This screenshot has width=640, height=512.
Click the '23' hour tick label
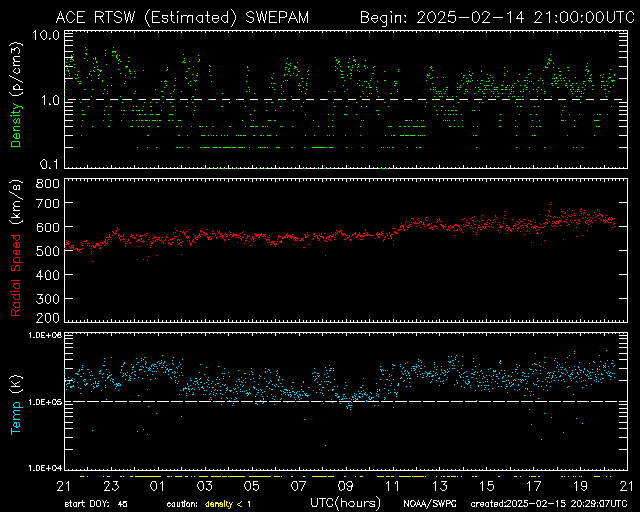tap(111, 486)
